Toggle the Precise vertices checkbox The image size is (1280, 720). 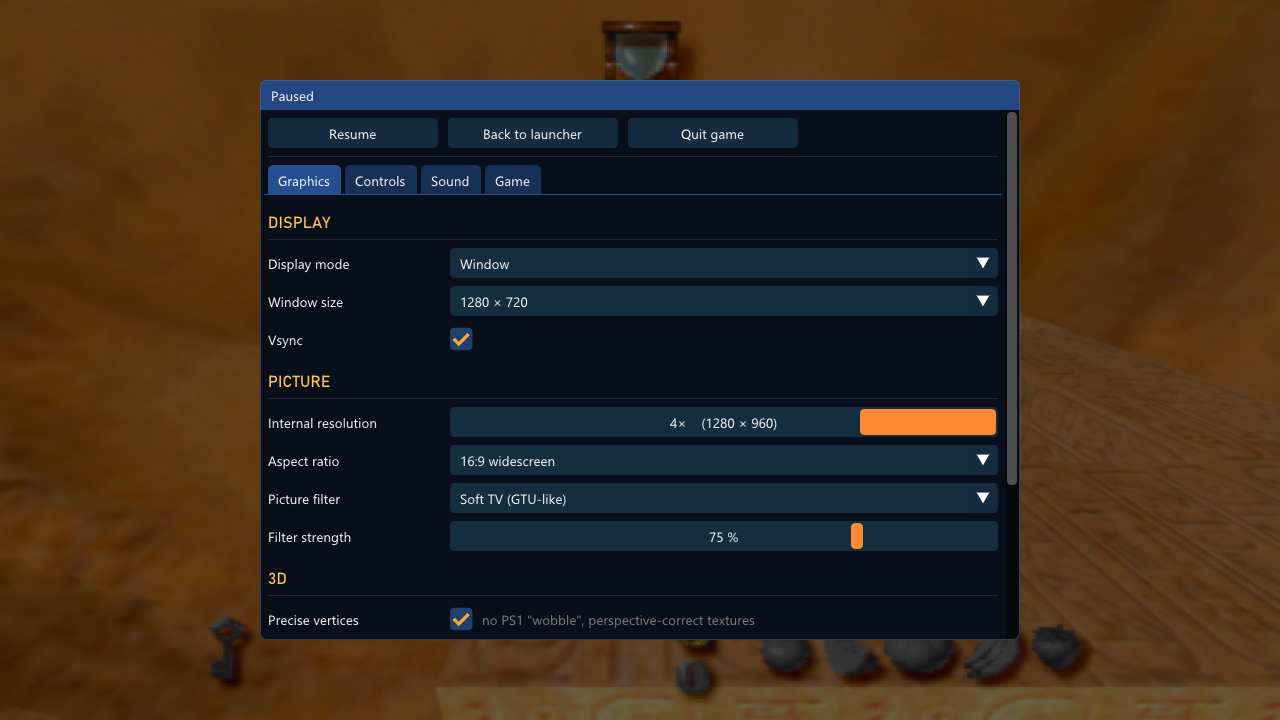(461, 619)
